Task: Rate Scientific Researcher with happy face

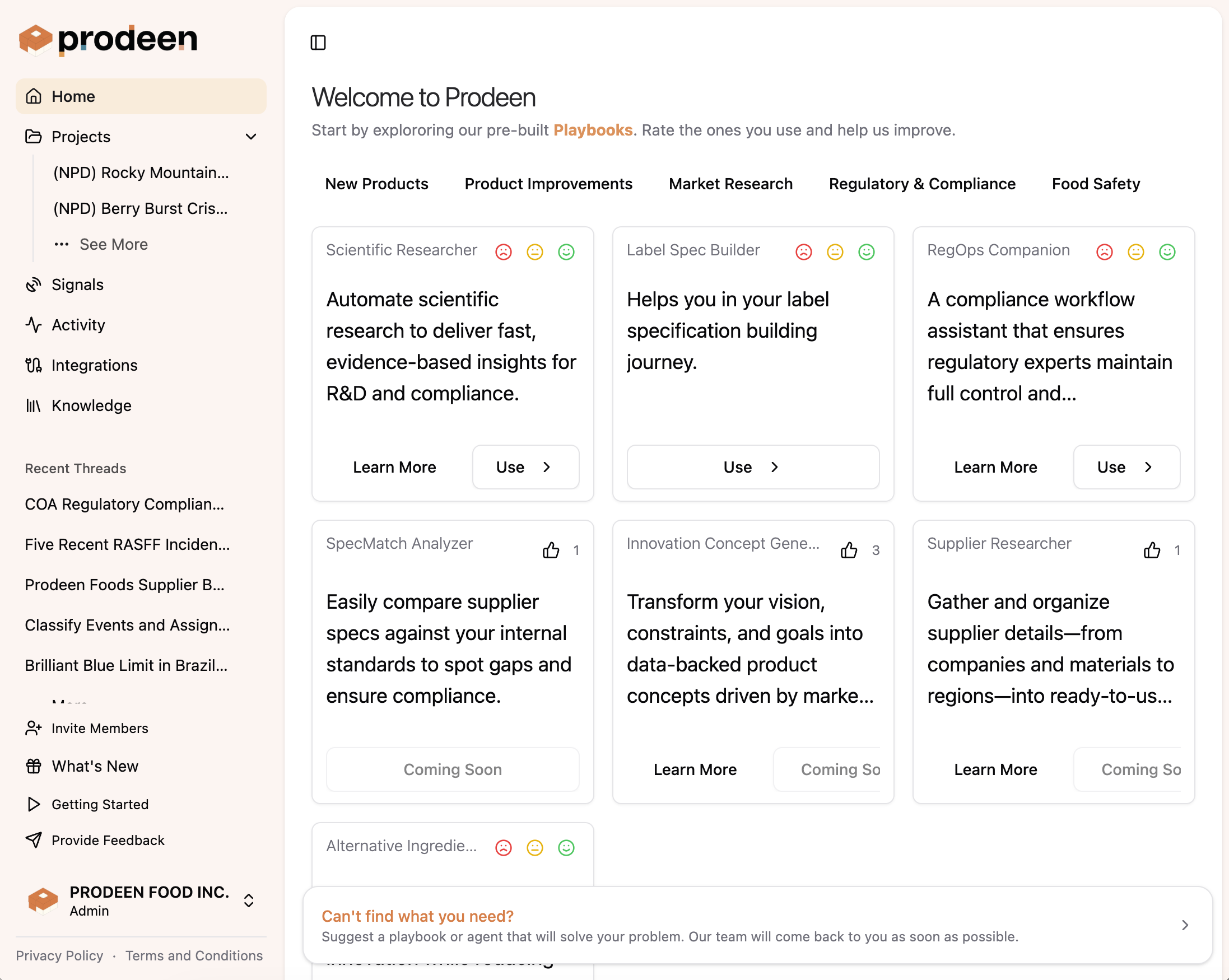Action: click(x=566, y=252)
